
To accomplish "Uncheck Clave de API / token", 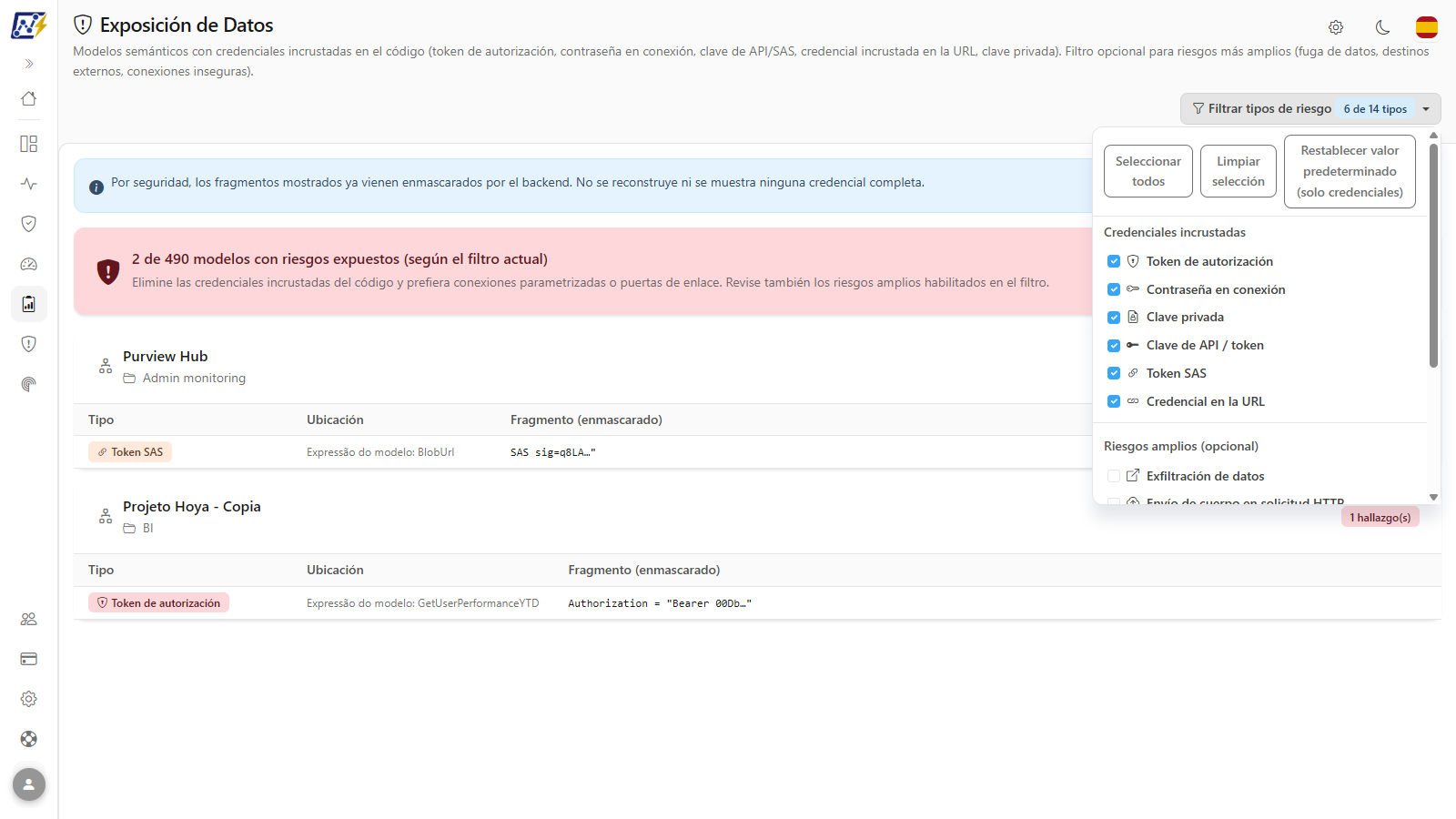I will pos(1114,346).
